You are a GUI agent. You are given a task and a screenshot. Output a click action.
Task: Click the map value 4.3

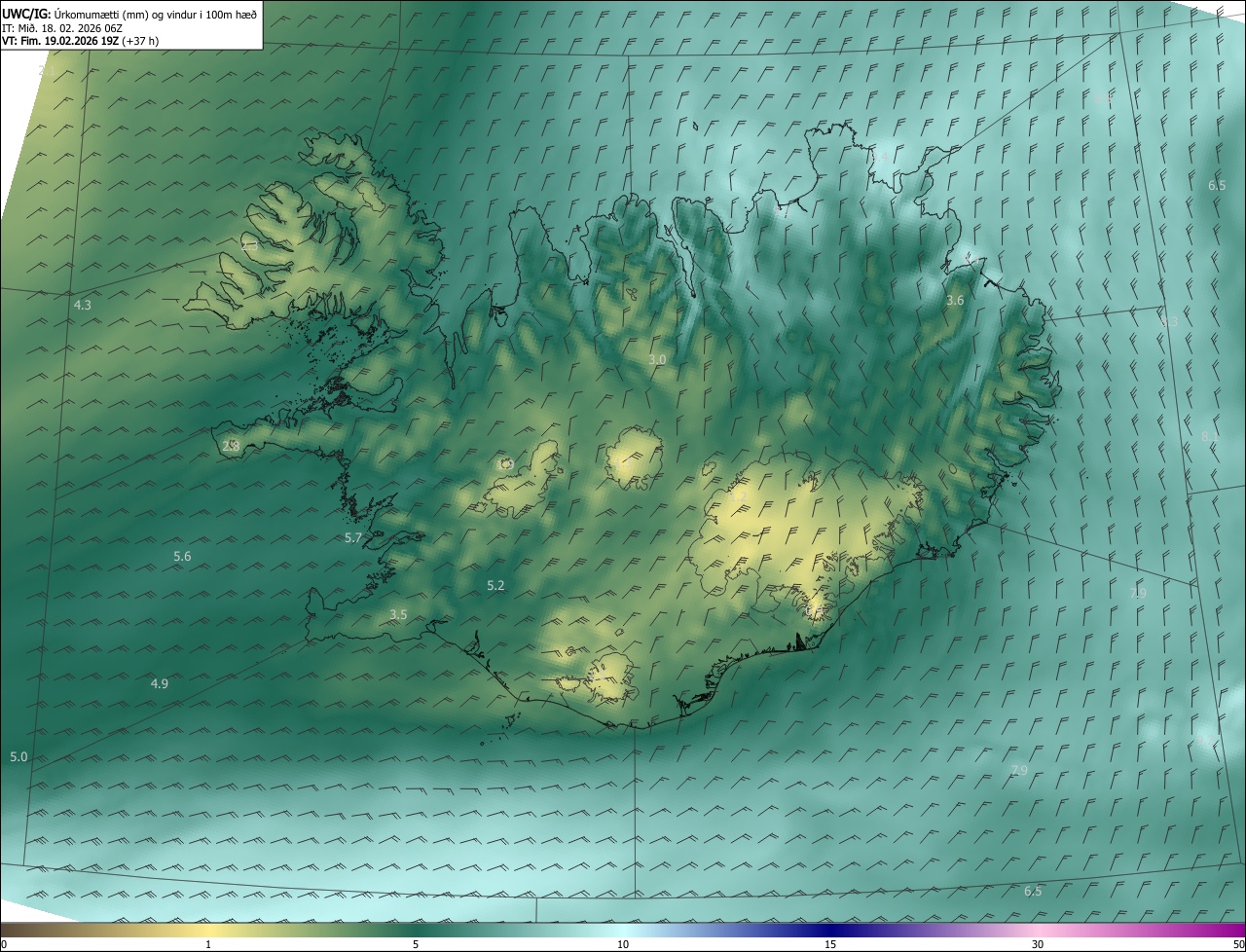point(83,306)
